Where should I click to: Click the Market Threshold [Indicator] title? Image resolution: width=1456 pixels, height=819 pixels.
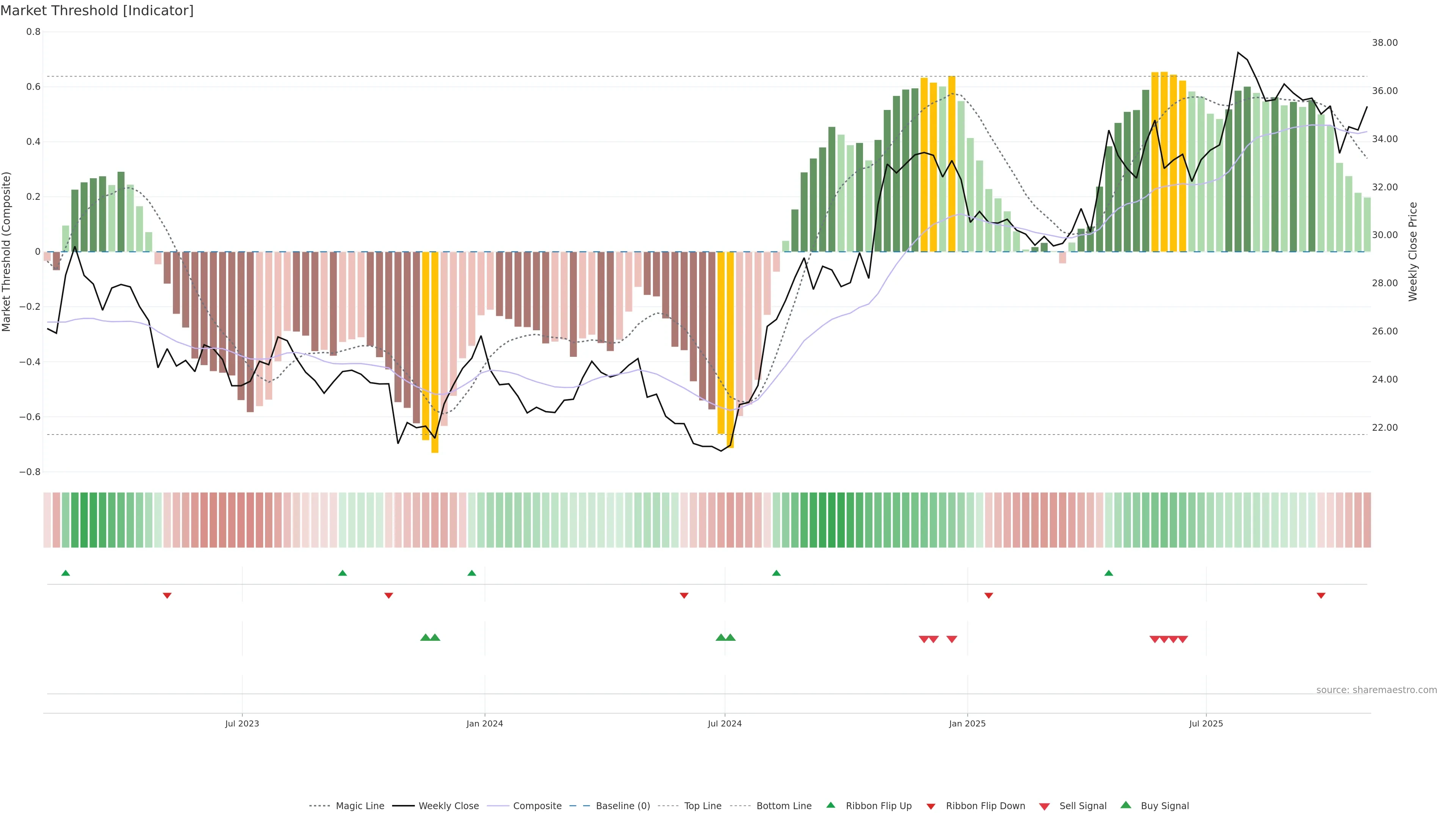click(x=97, y=11)
